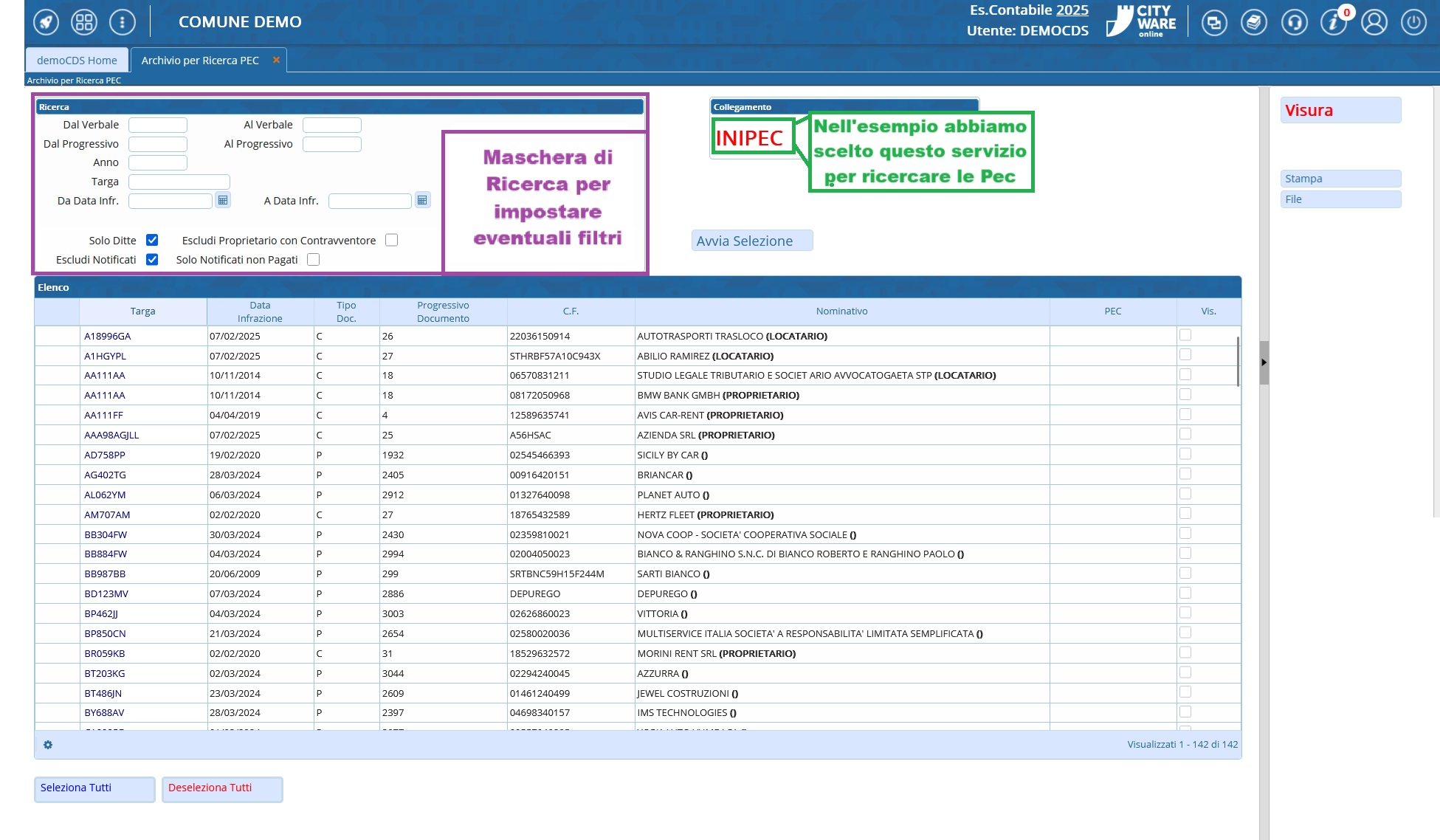1440x840 pixels.
Task: Click the power logout icon
Action: pyautogui.click(x=1413, y=22)
